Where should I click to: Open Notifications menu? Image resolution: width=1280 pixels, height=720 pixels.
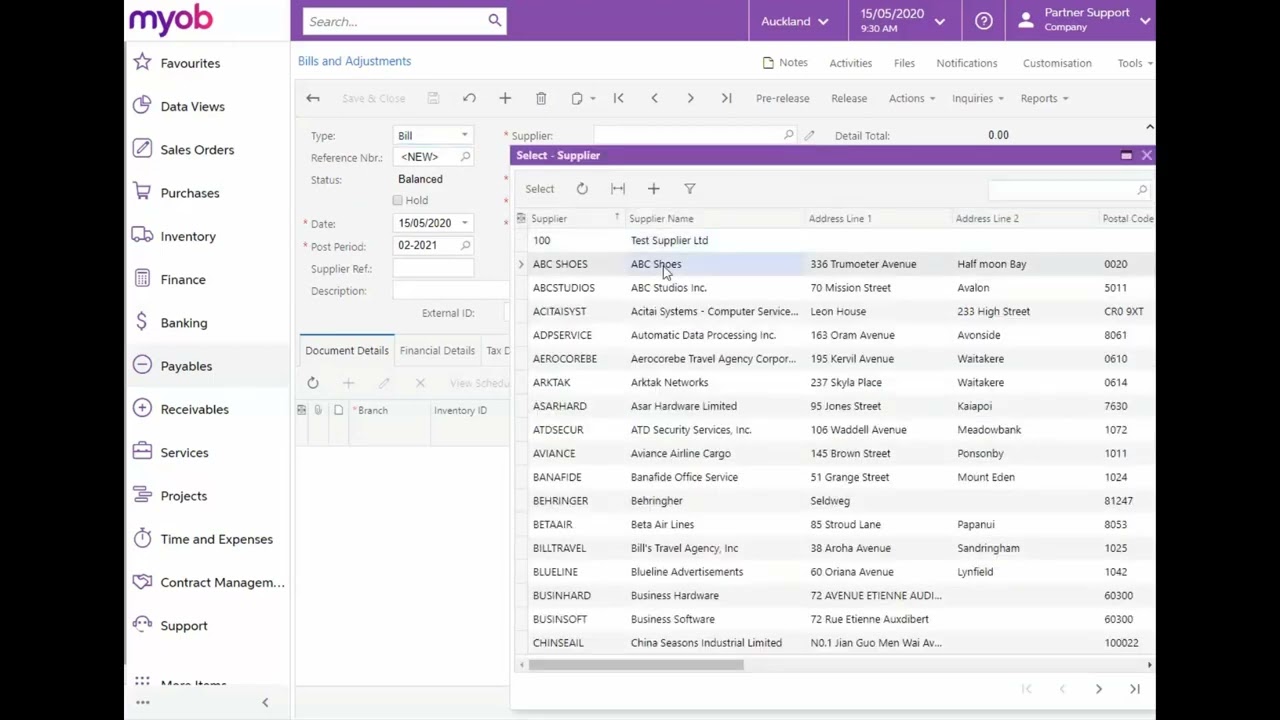click(x=966, y=63)
